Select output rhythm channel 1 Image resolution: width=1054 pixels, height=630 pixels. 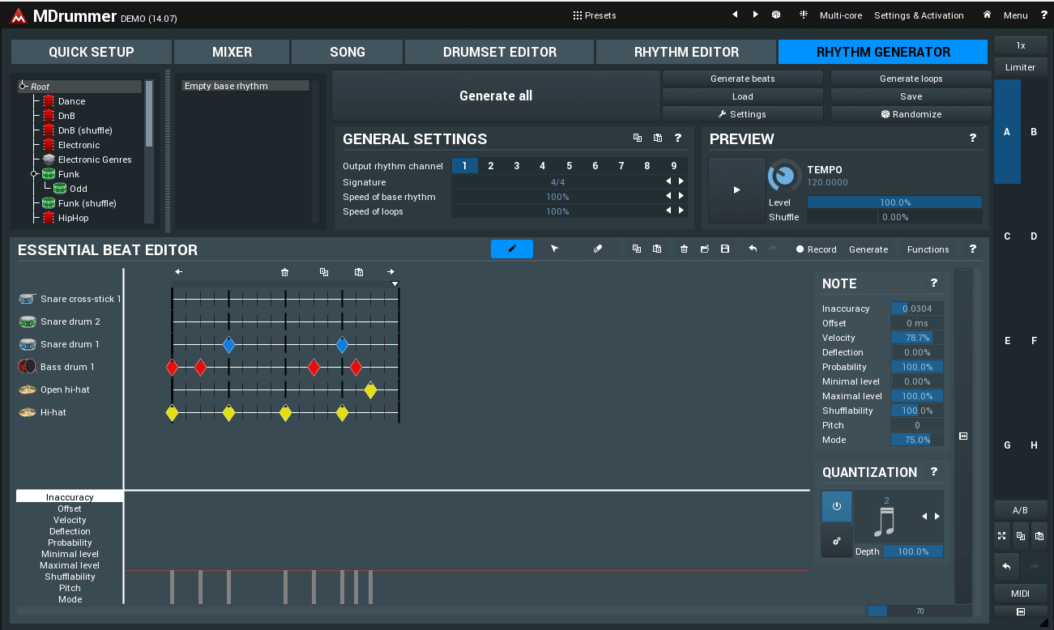click(x=464, y=166)
